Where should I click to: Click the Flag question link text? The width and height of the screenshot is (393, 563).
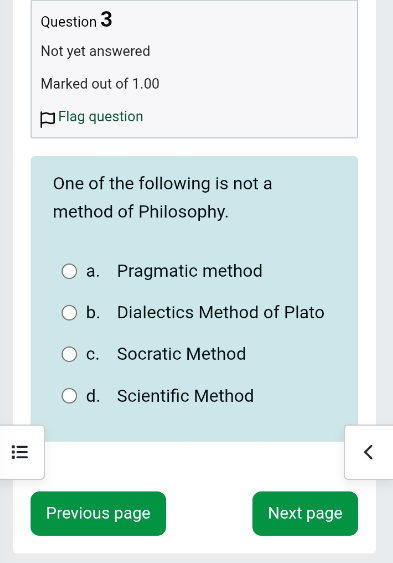tap(100, 117)
